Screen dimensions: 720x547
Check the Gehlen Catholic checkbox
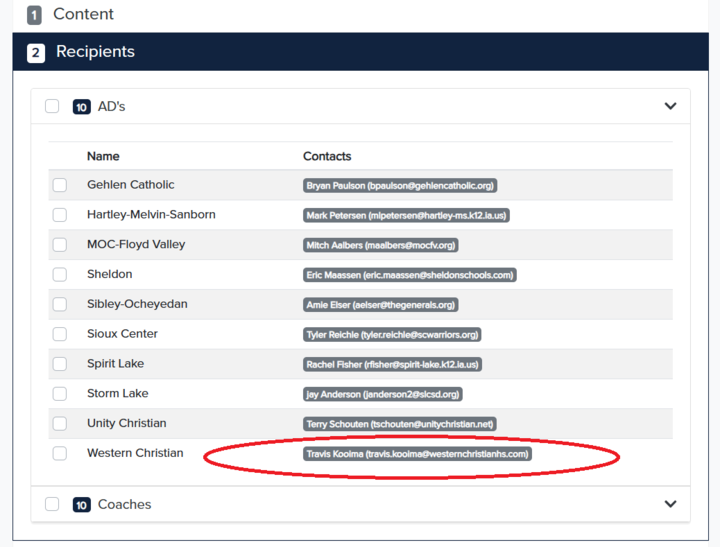[x=60, y=185]
